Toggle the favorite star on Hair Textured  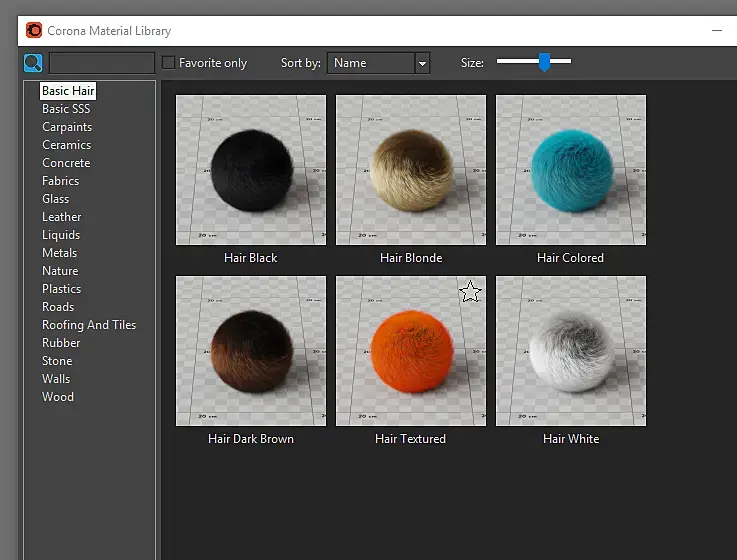pos(470,292)
